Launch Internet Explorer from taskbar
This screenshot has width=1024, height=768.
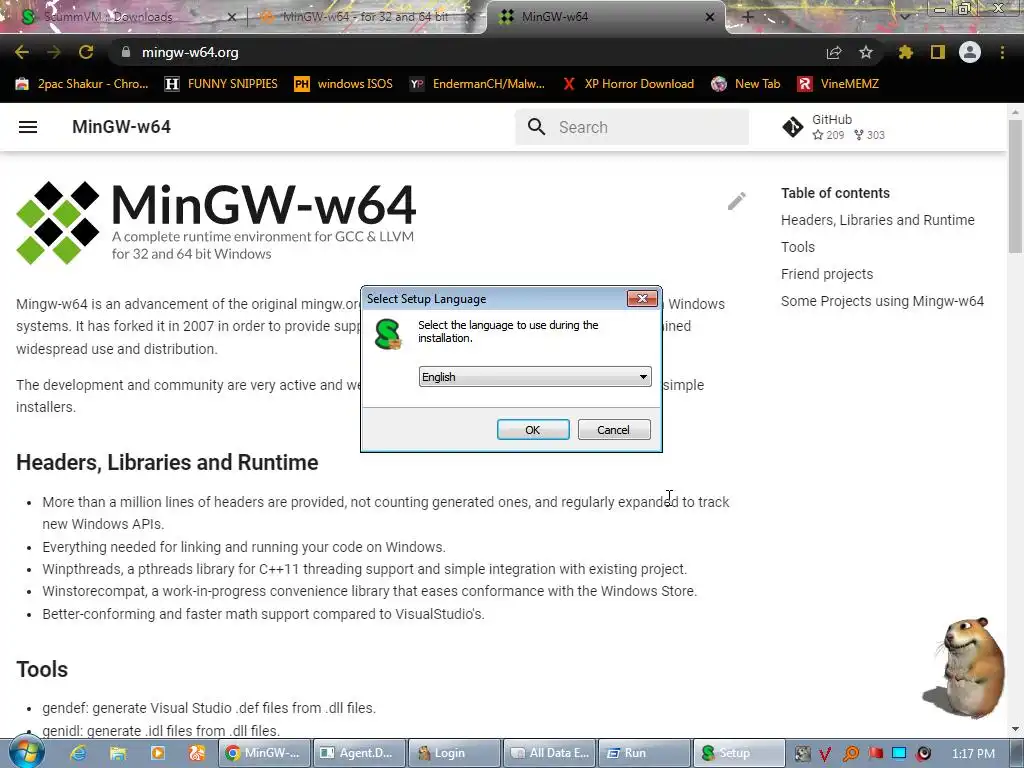pyautogui.click(x=78, y=753)
